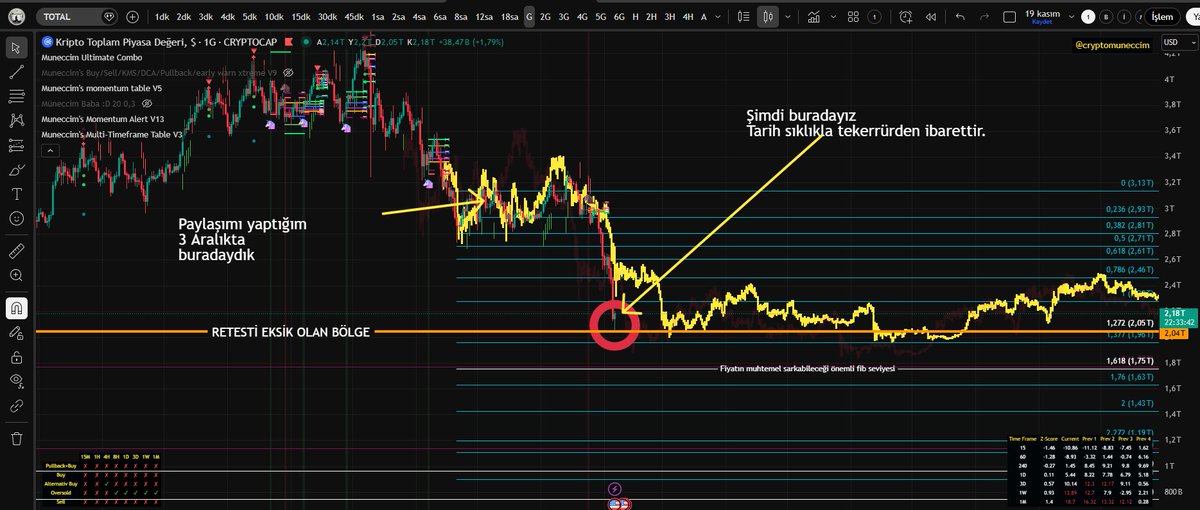Switch to the 4sa timeframe
This screenshot has height=510, width=1200.
coord(419,17)
